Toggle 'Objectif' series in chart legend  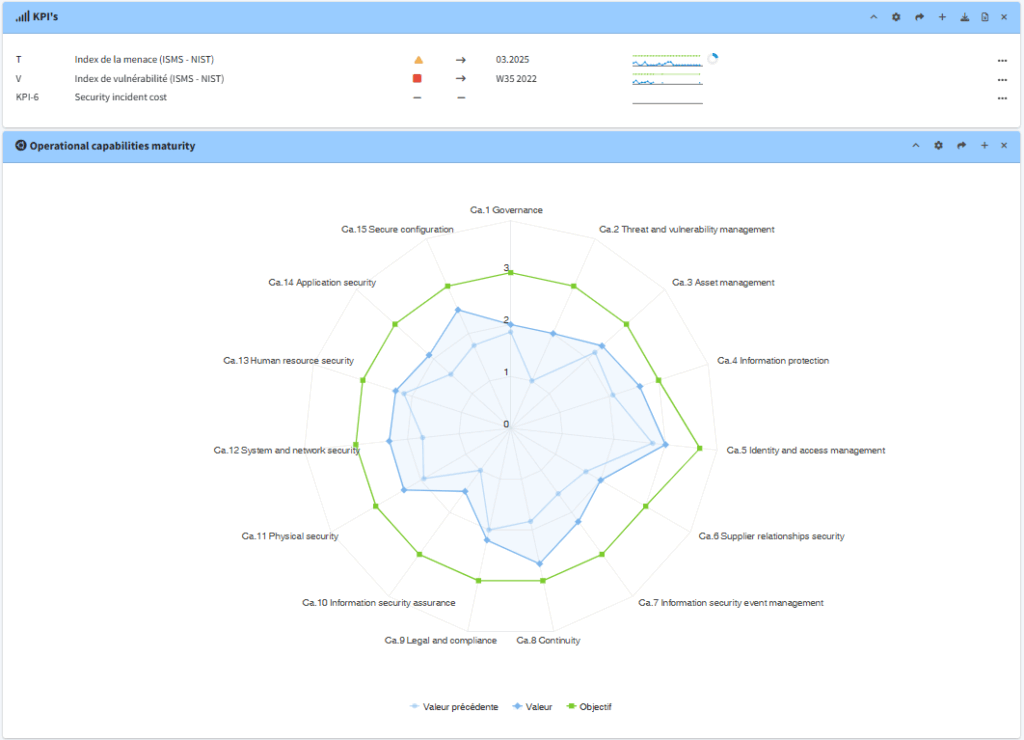[589, 707]
